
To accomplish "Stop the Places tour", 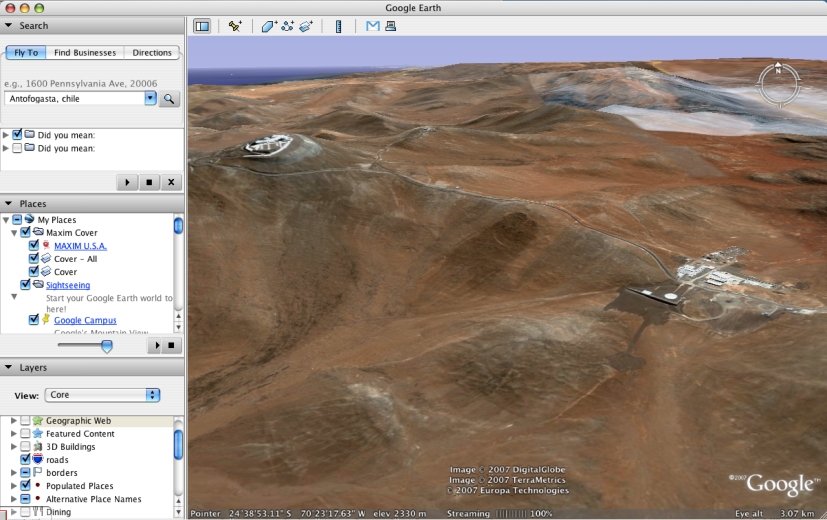I will point(171,345).
